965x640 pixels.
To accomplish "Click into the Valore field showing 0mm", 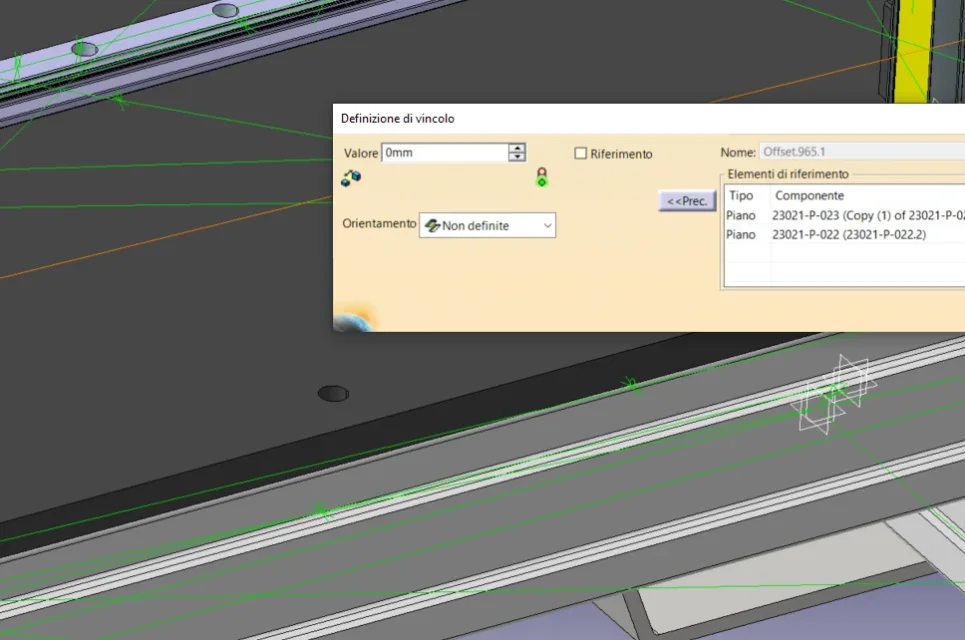I will click(445, 153).
